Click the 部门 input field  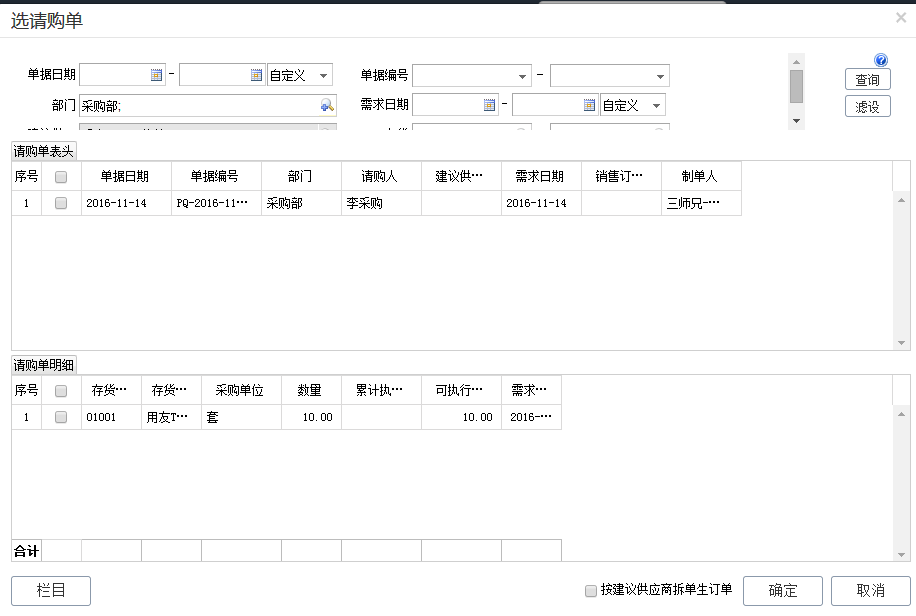(x=198, y=105)
